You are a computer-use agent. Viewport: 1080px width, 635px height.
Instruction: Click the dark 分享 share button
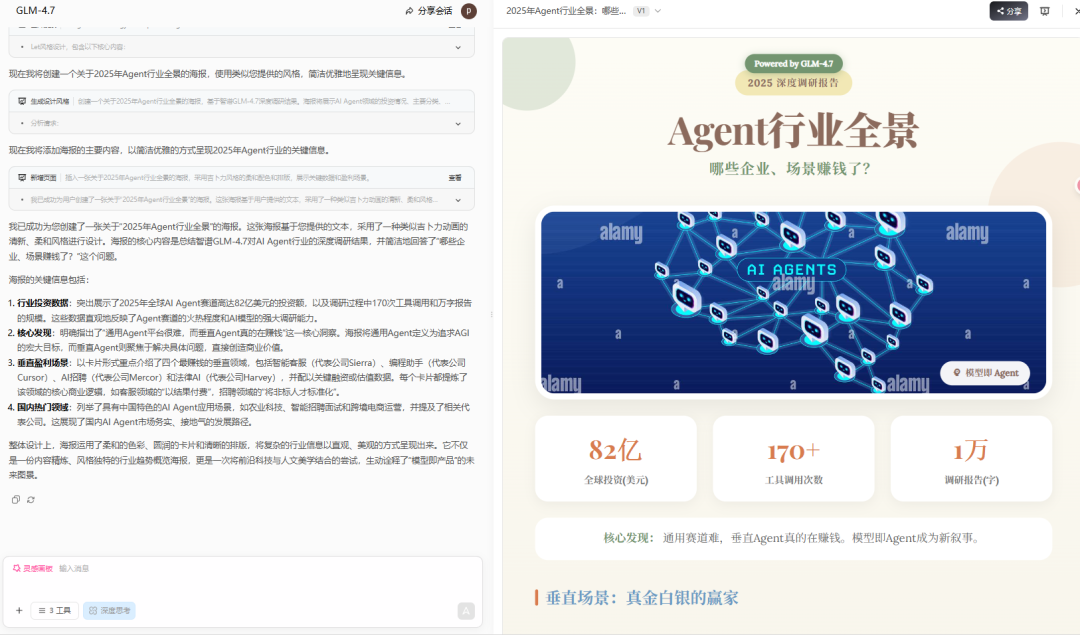(x=1008, y=11)
